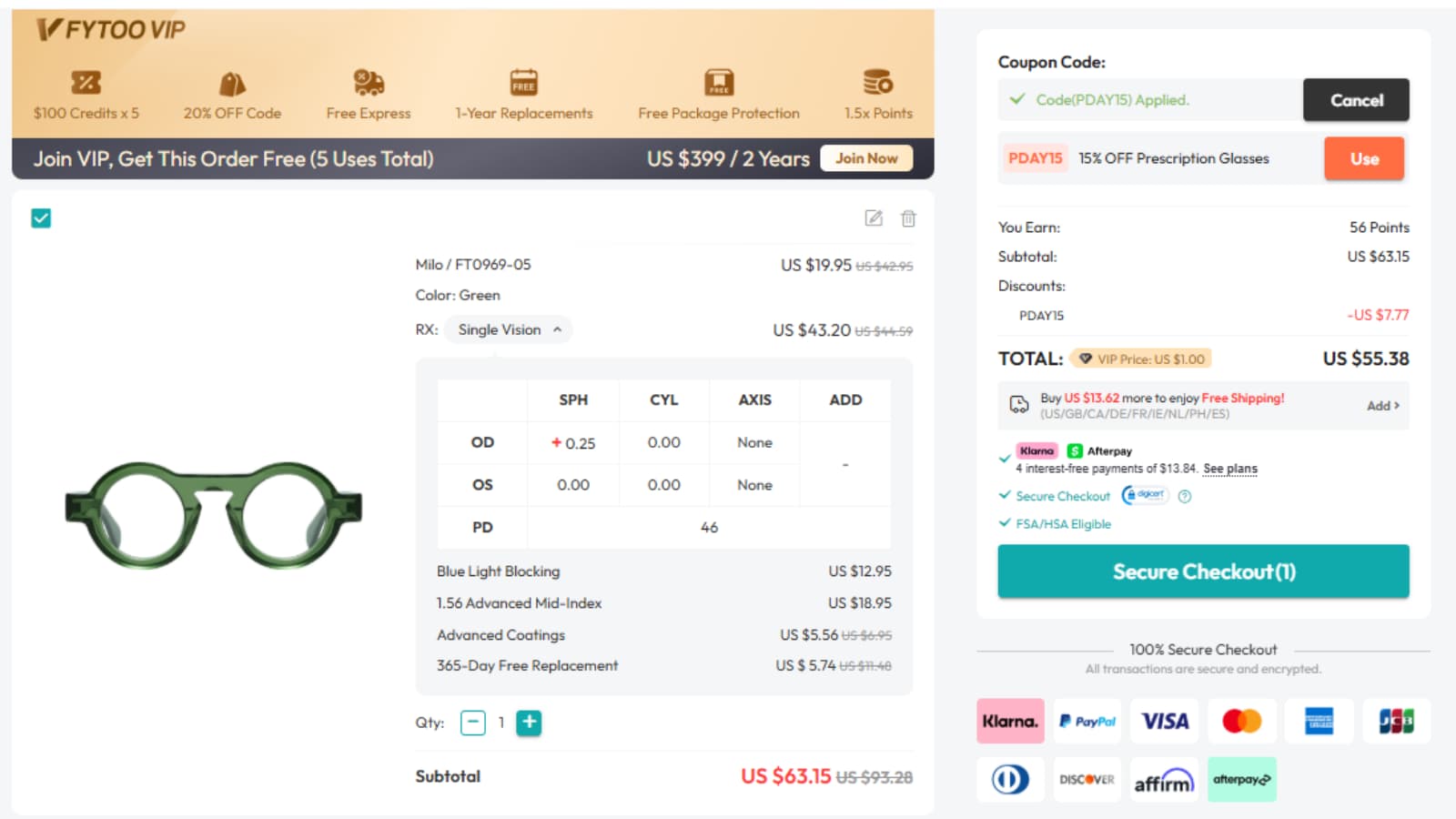The width and height of the screenshot is (1456, 819).
Task: Click the Free Package Protection icon
Action: pyautogui.click(x=719, y=83)
